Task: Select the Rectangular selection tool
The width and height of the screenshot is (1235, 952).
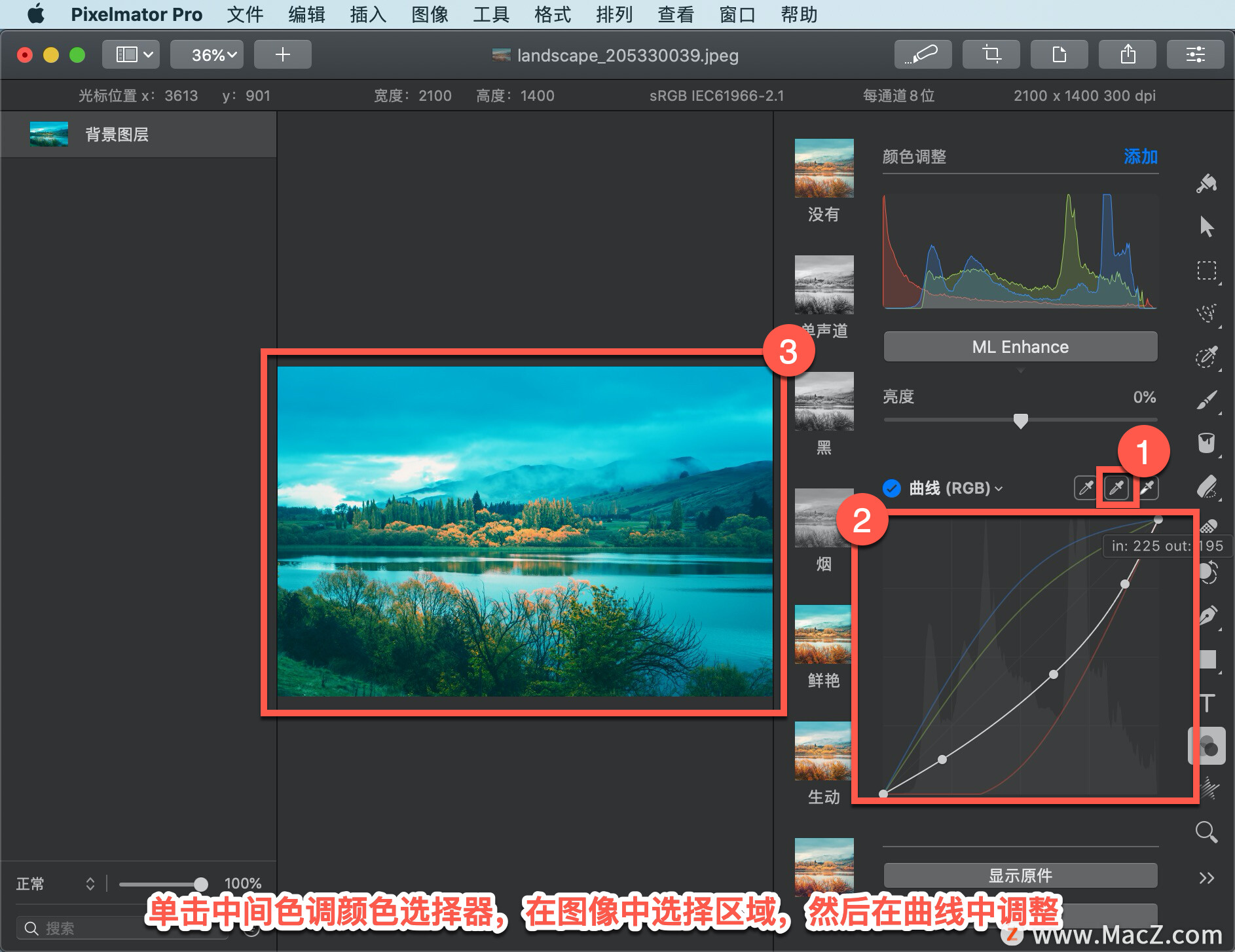Action: point(1206,270)
